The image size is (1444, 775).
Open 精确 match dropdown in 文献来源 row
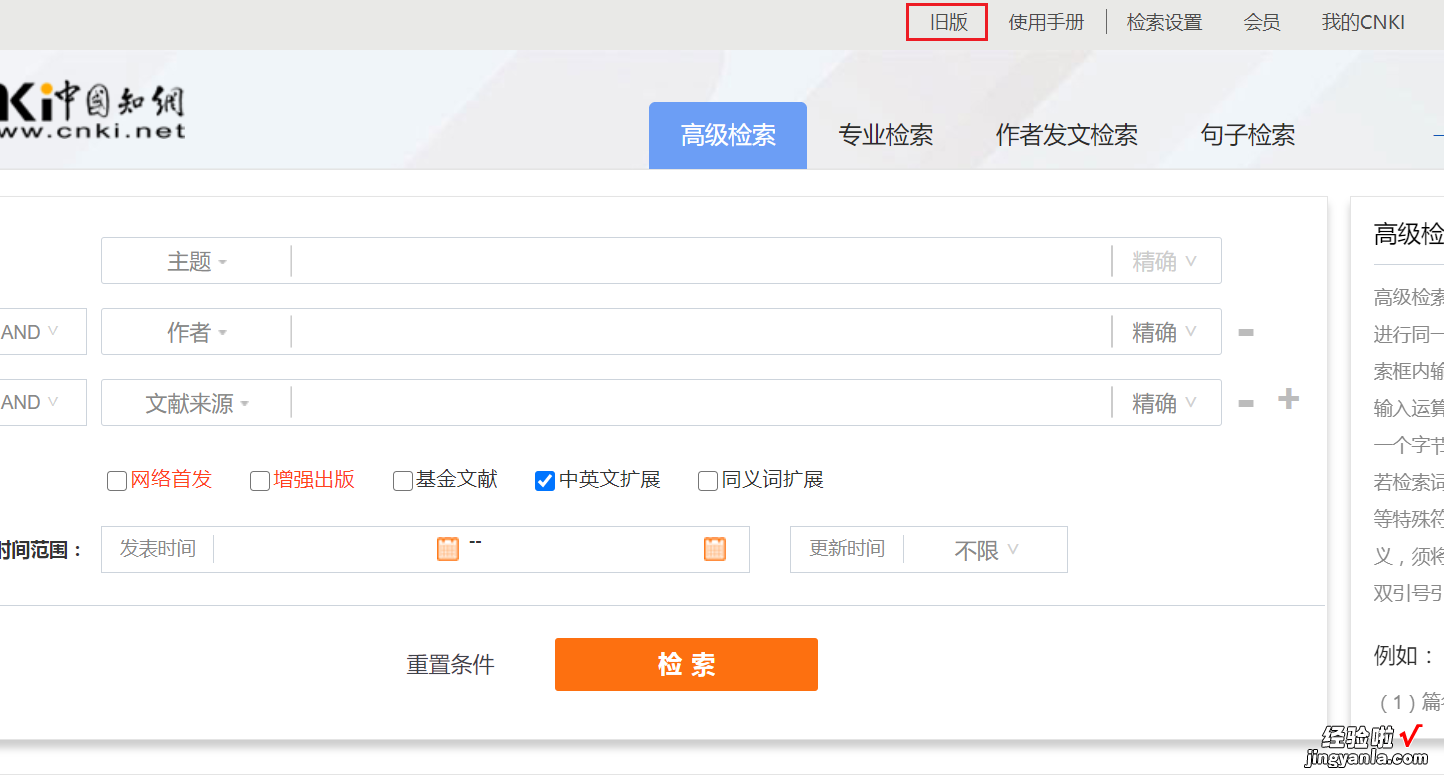[x=1165, y=403]
